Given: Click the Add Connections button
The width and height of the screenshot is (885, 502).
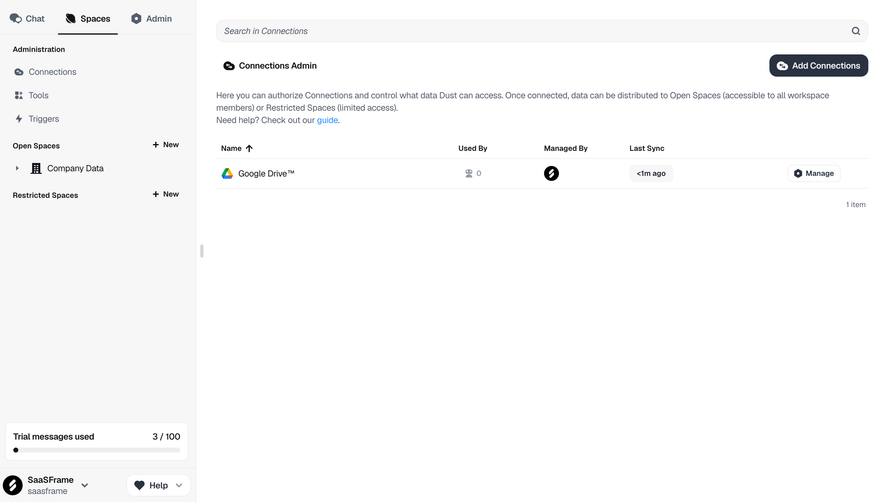Looking at the screenshot, I should pos(818,66).
